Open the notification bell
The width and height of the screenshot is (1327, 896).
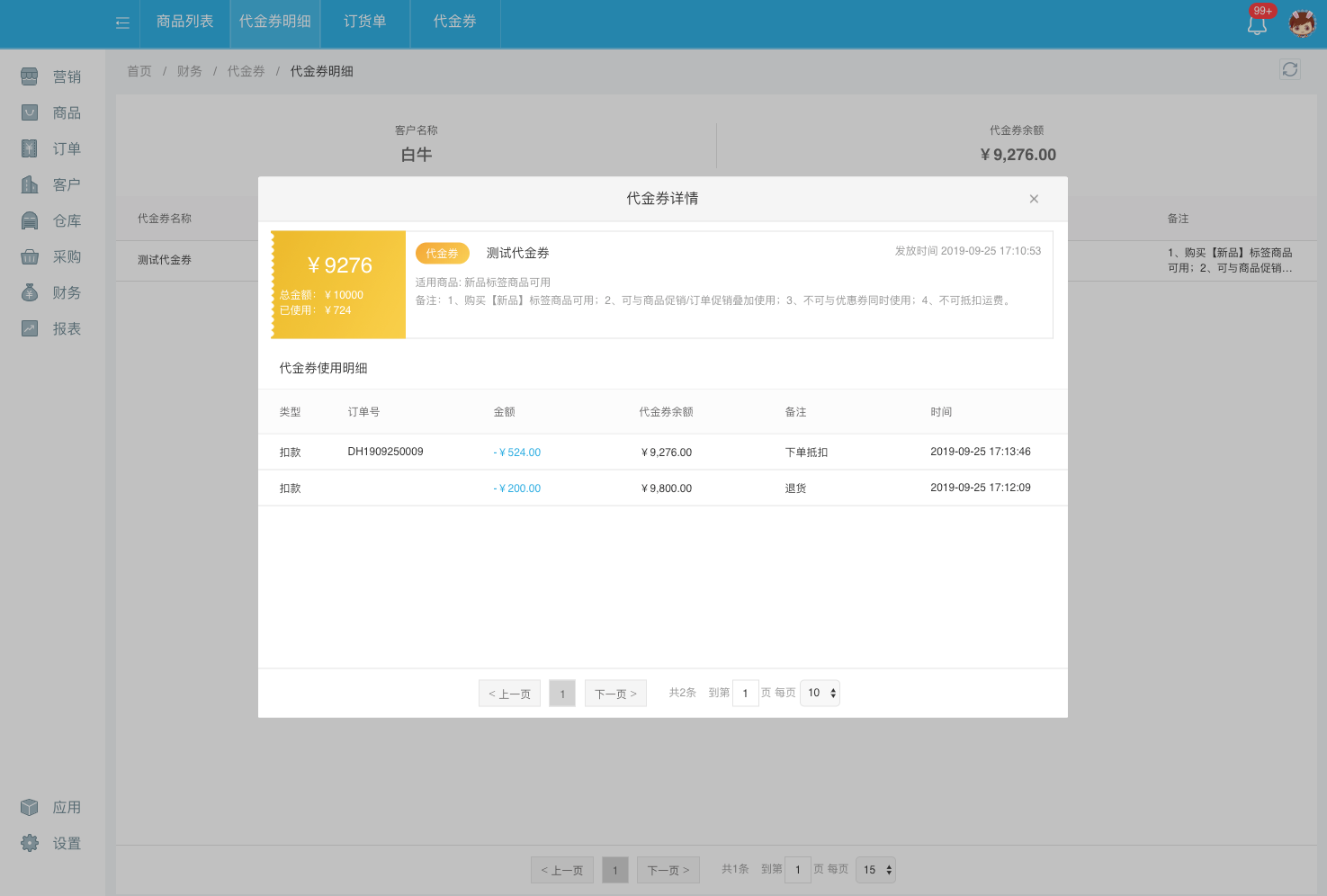point(1257,24)
